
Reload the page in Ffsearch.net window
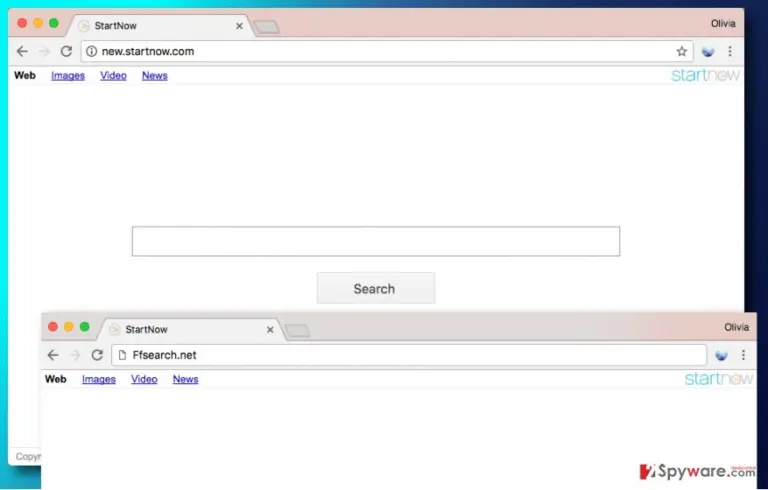97,355
